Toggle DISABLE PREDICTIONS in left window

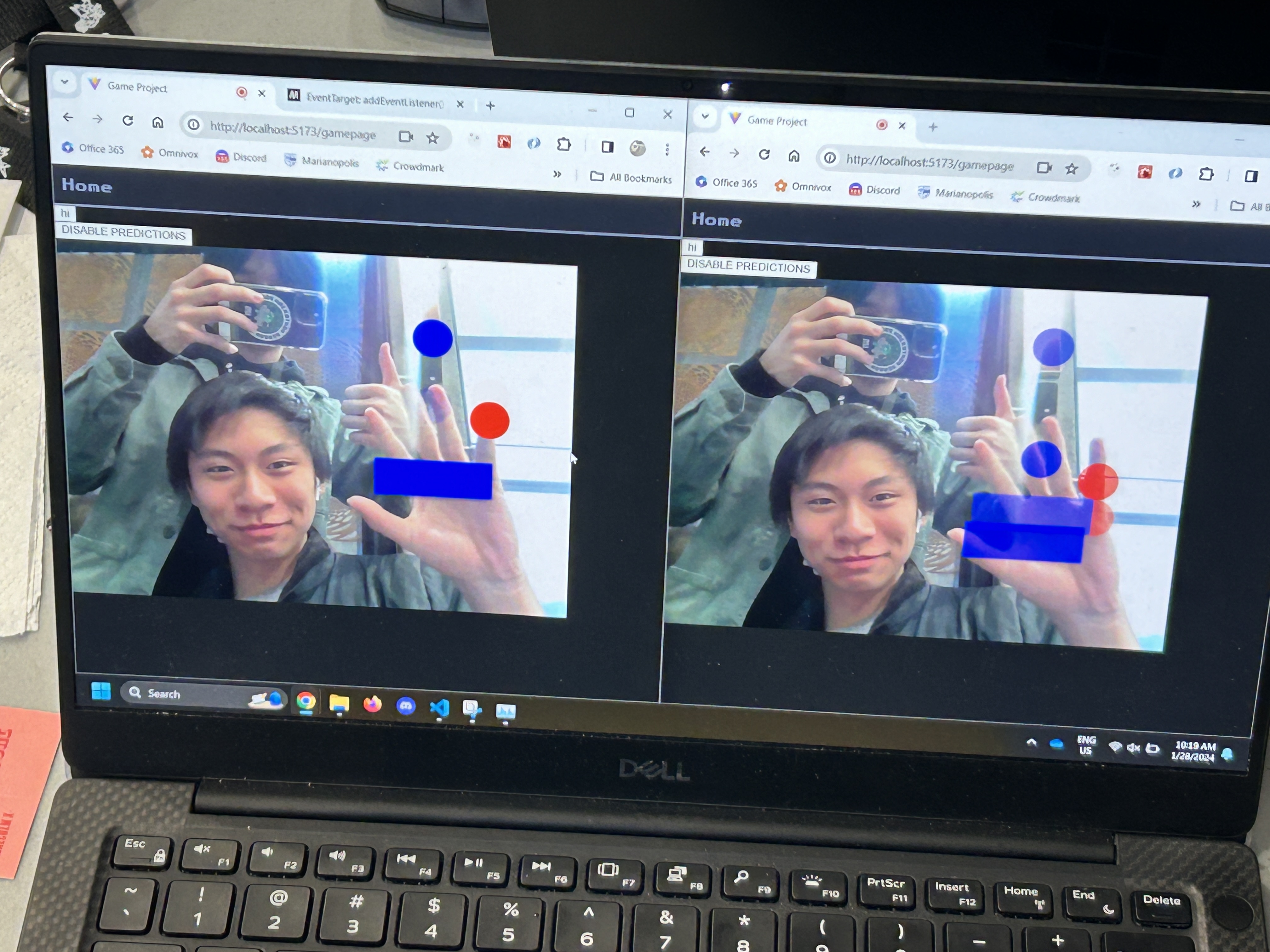(x=123, y=232)
